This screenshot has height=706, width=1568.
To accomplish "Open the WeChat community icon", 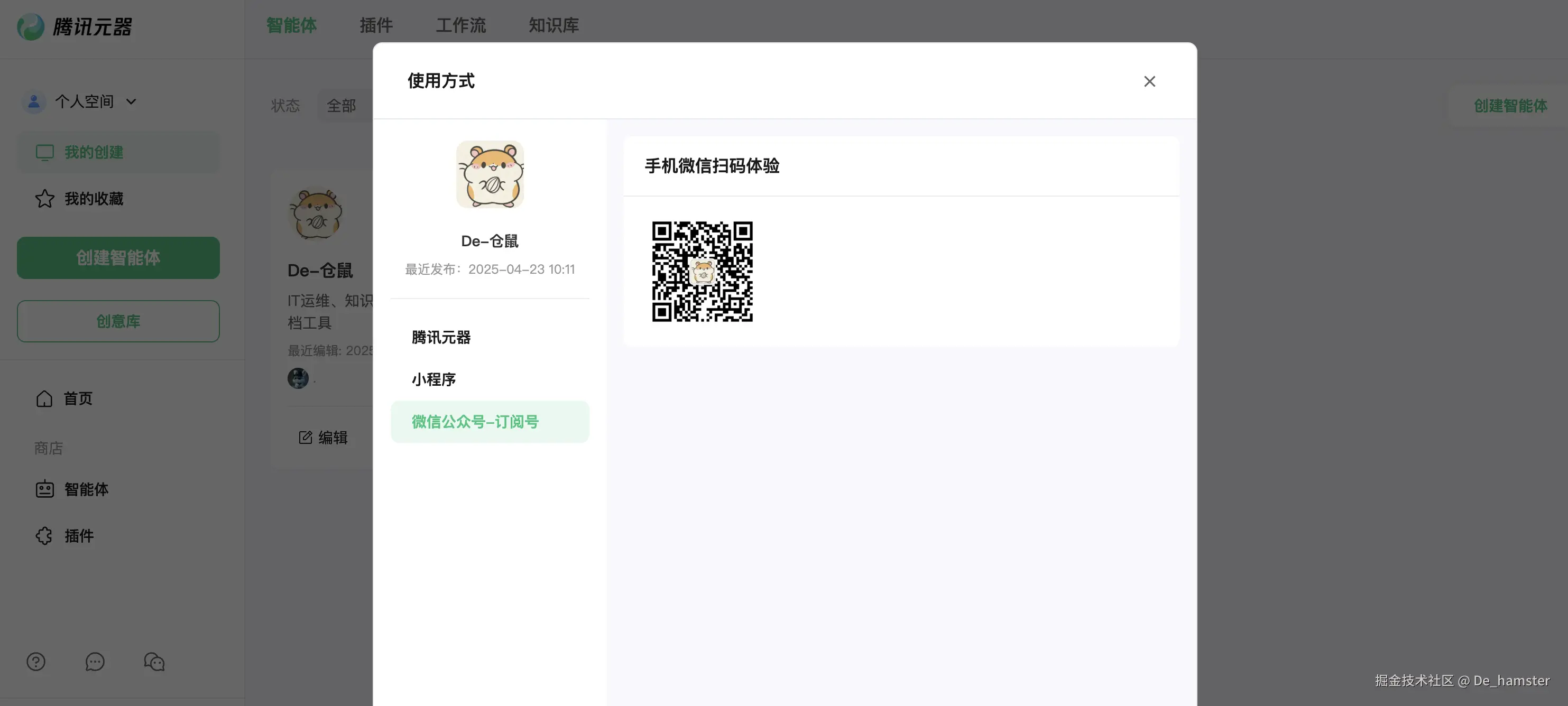I will pos(154,662).
